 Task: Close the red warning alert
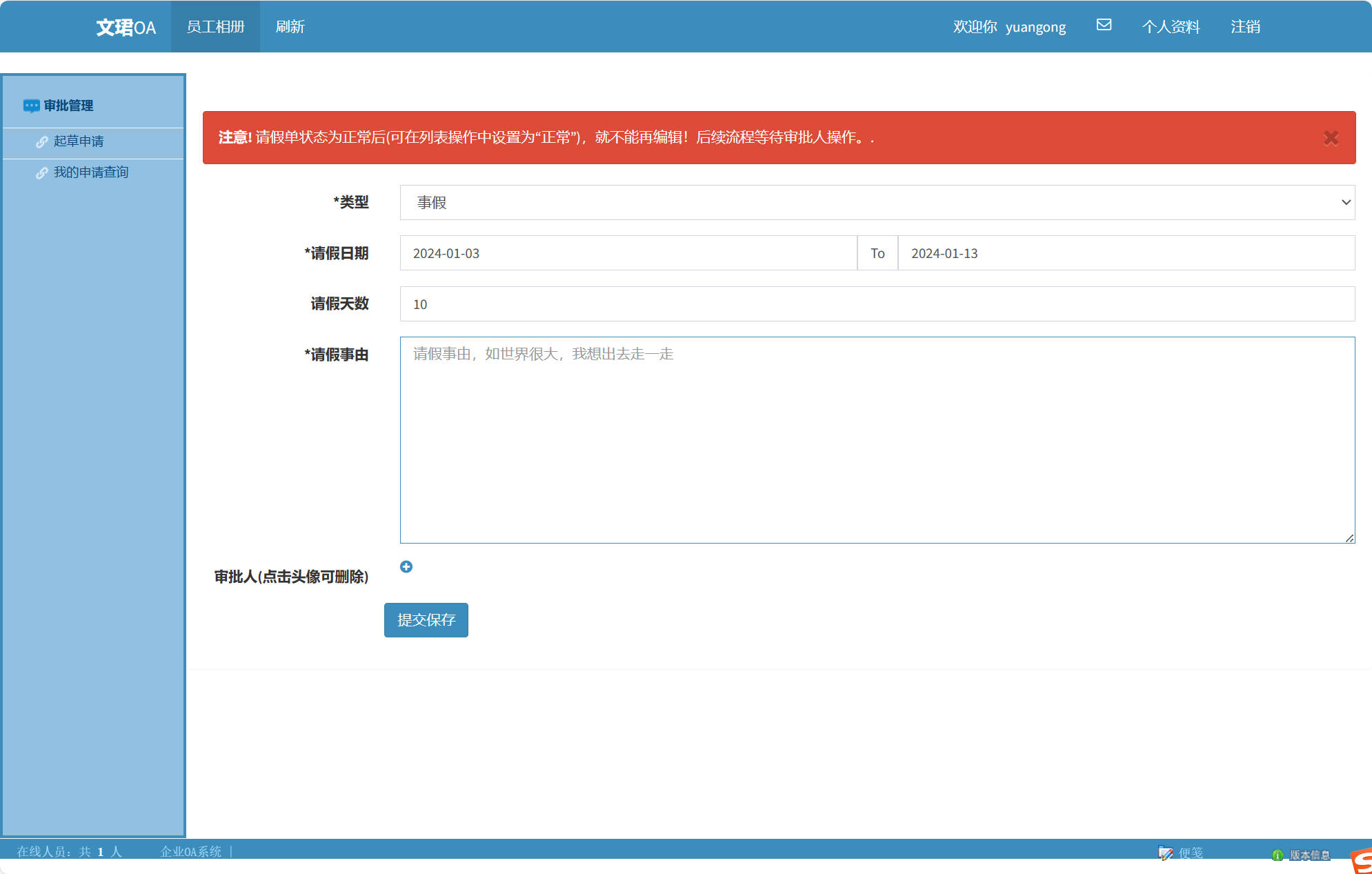point(1331,138)
